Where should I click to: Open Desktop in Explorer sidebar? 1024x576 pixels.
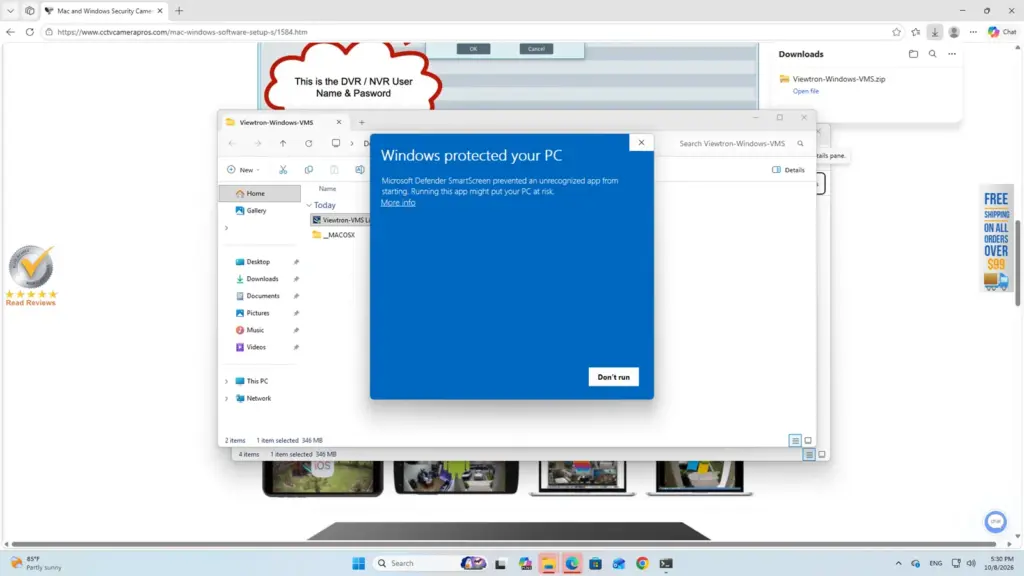(x=260, y=261)
